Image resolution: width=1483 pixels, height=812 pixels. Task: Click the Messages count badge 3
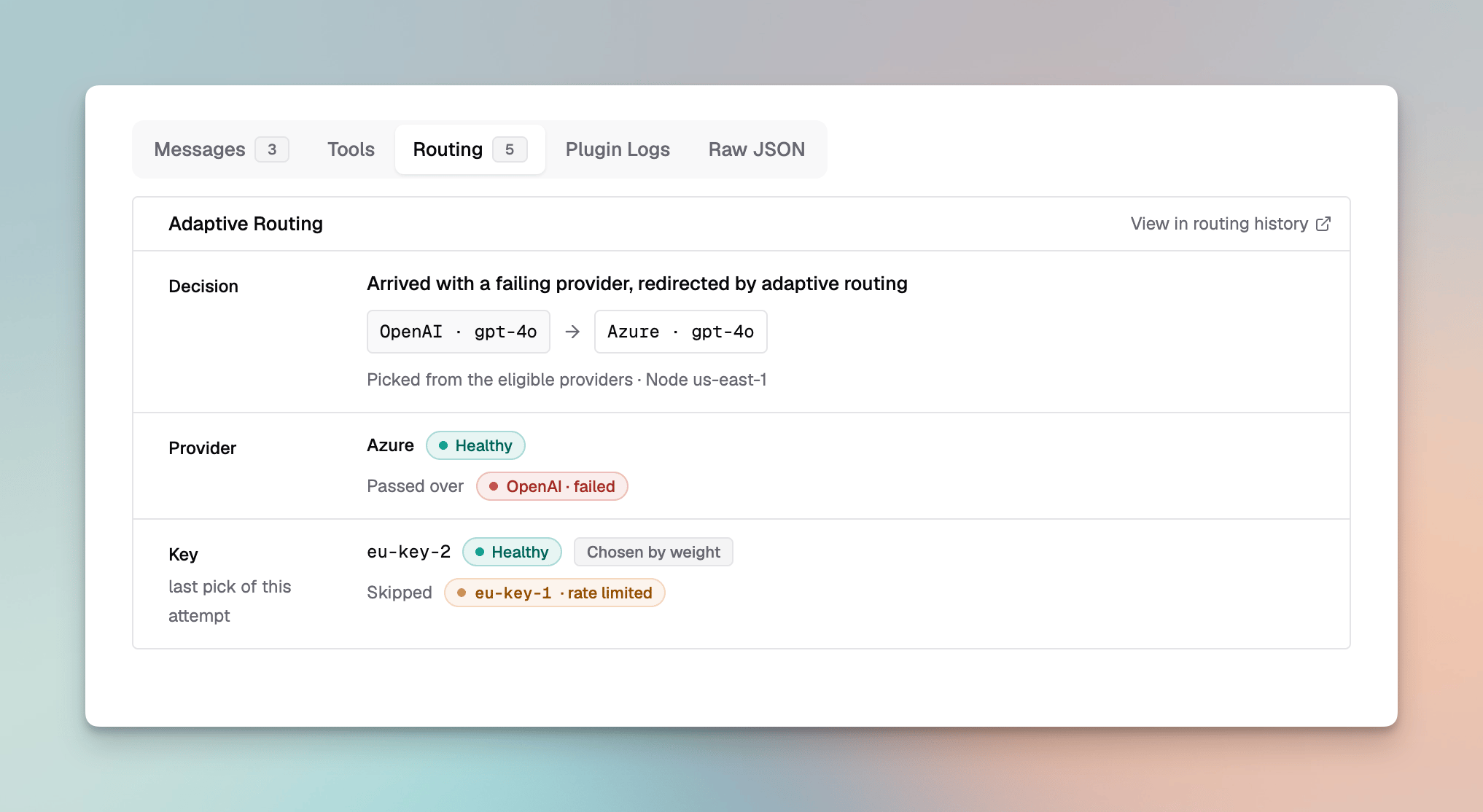pyautogui.click(x=272, y=149)
